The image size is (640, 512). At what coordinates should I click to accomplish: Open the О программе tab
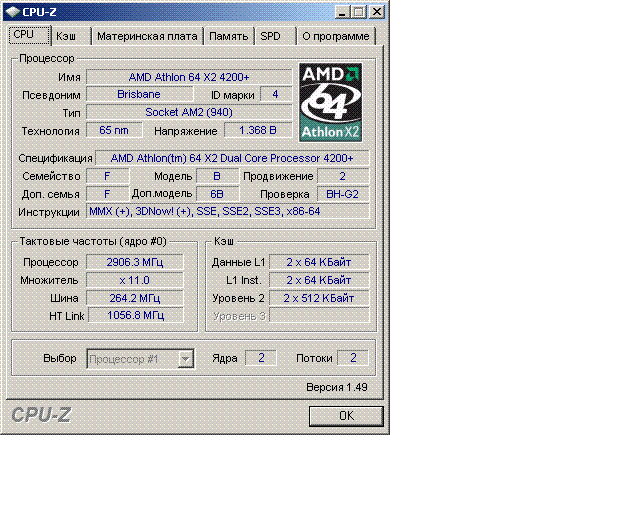[x=336, y=36]
